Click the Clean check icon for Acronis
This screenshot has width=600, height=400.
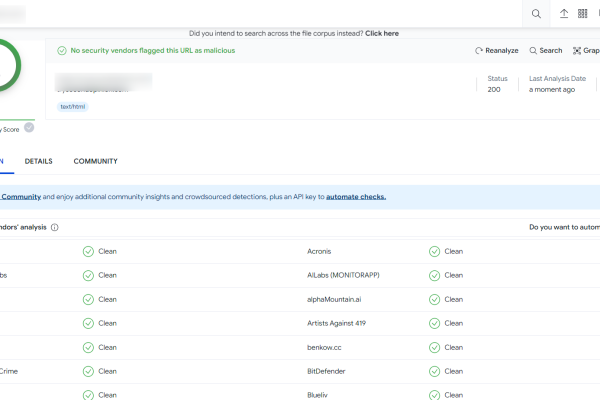(x=434, y=251)
